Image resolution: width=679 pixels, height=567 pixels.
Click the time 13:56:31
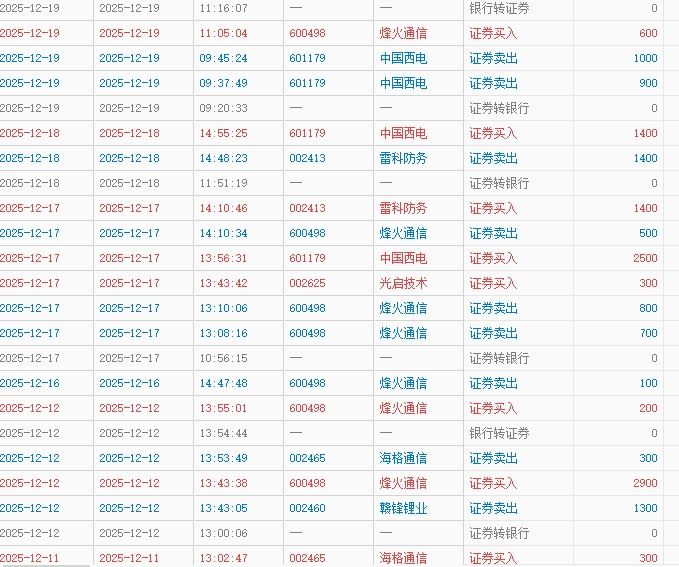(x=223, y=259)
